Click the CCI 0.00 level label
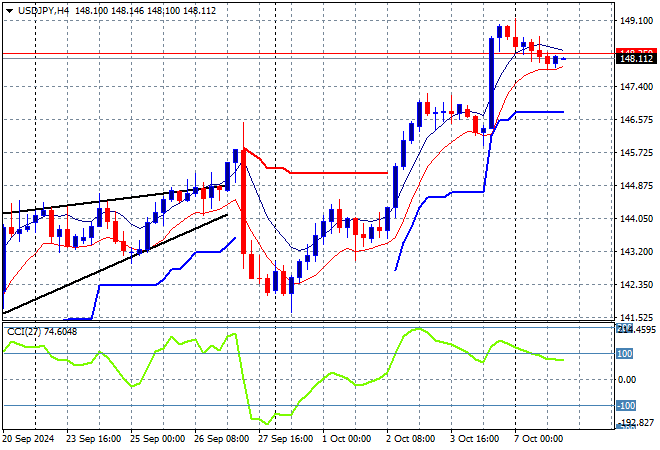The height and width of the screenshot is (450, 660). 627,380
